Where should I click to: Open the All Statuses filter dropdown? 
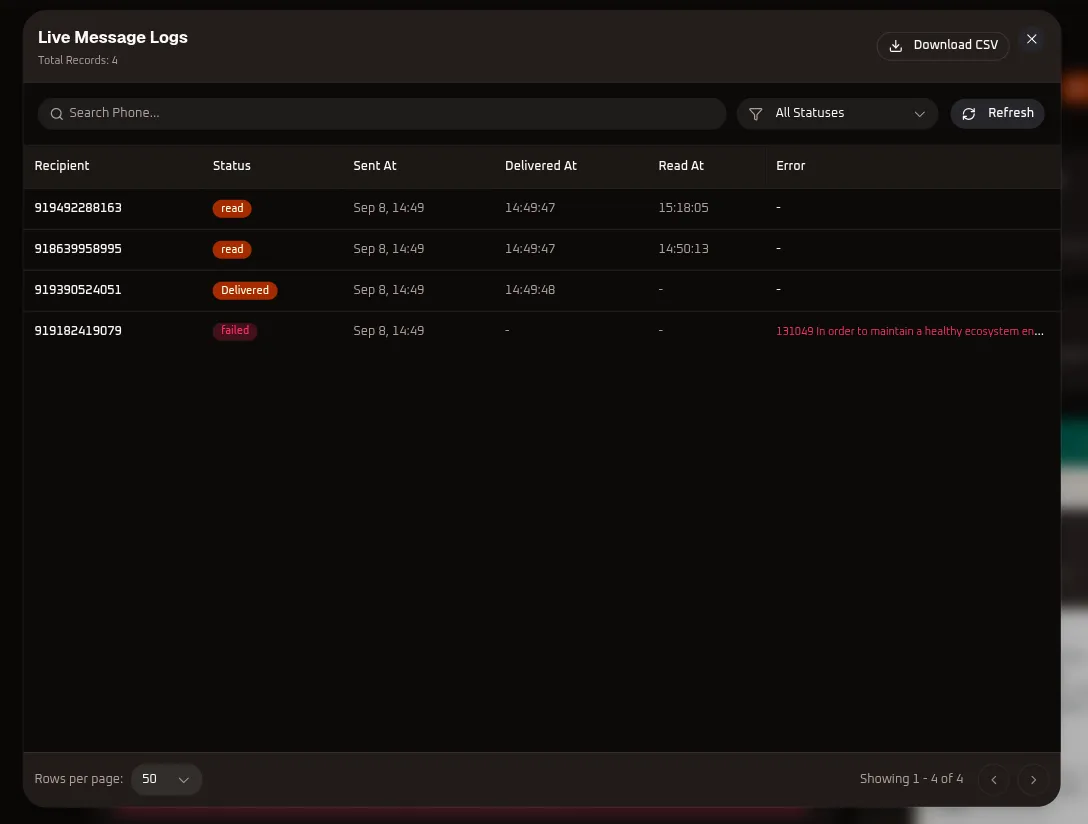[838, 114]
